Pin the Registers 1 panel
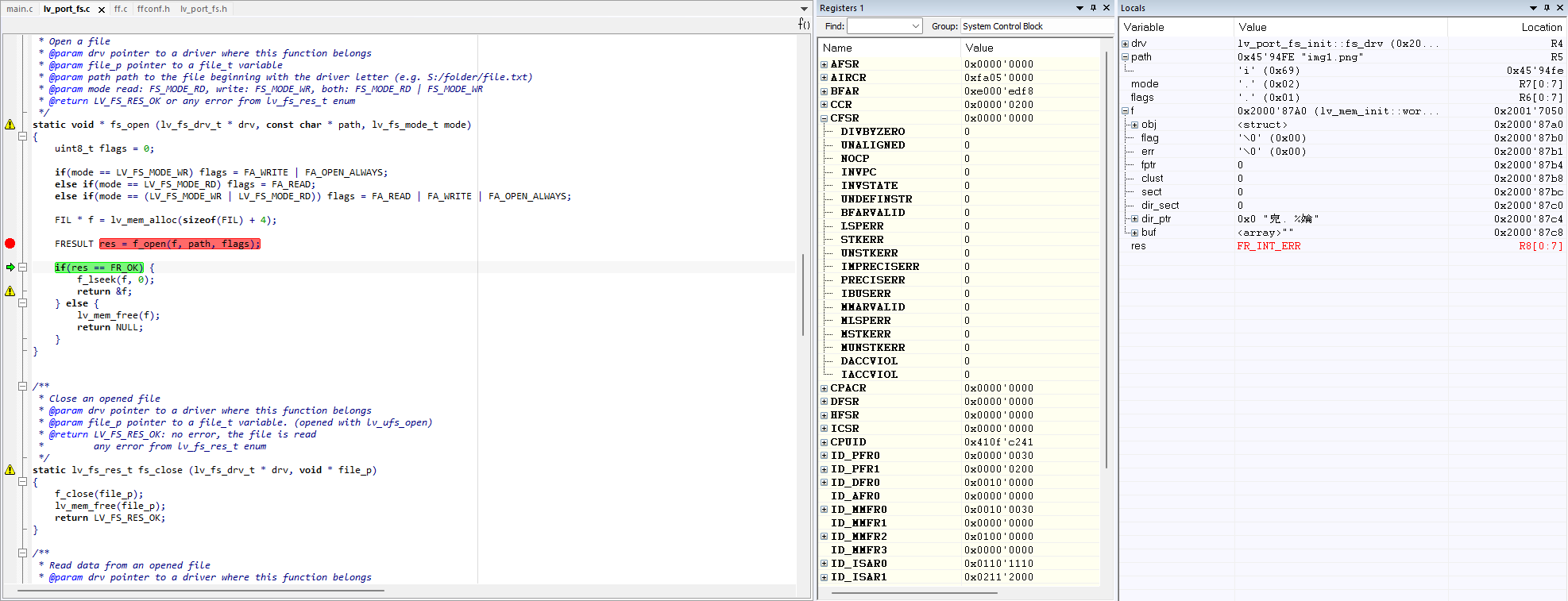The image size is (1568, 601). [1093, 8]
